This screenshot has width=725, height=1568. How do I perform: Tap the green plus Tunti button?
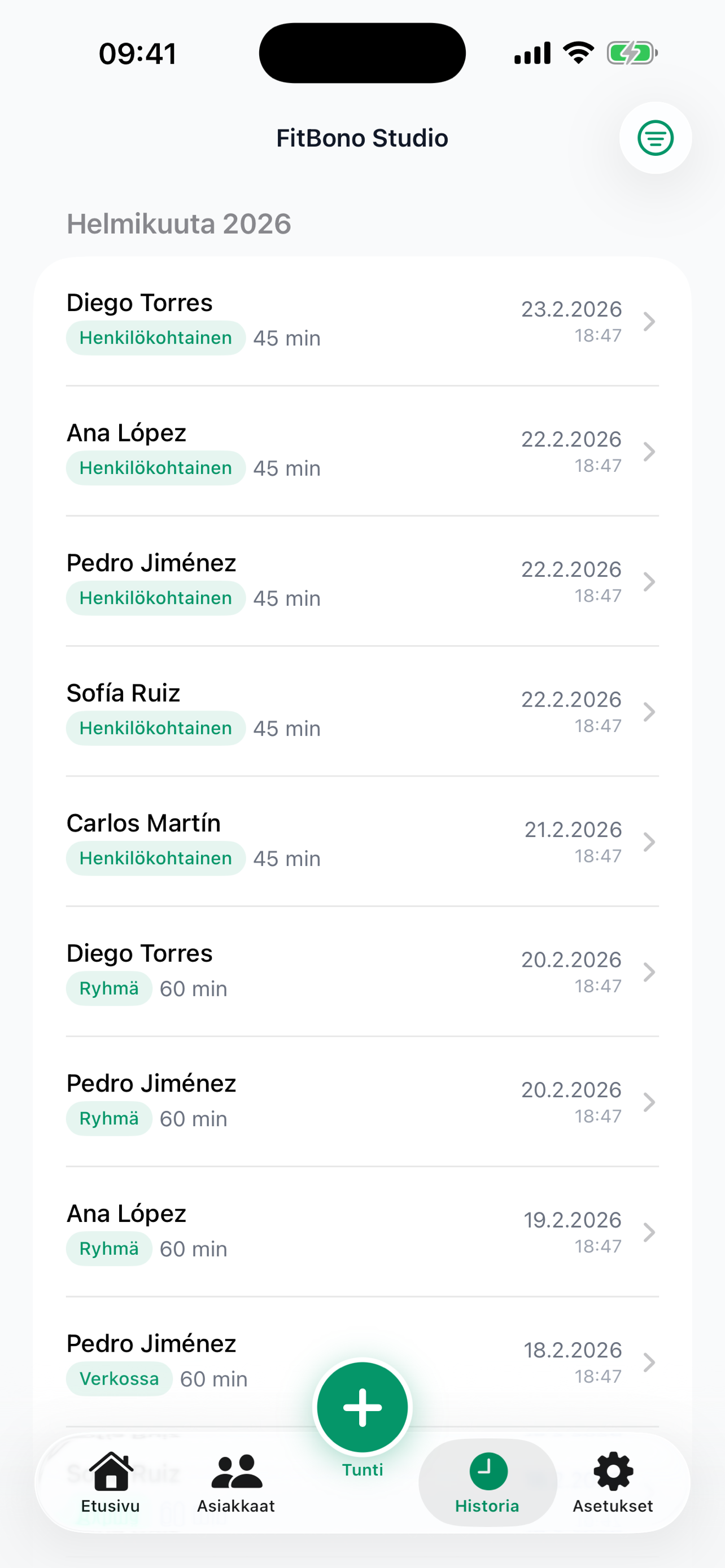tap(362, 1407)
